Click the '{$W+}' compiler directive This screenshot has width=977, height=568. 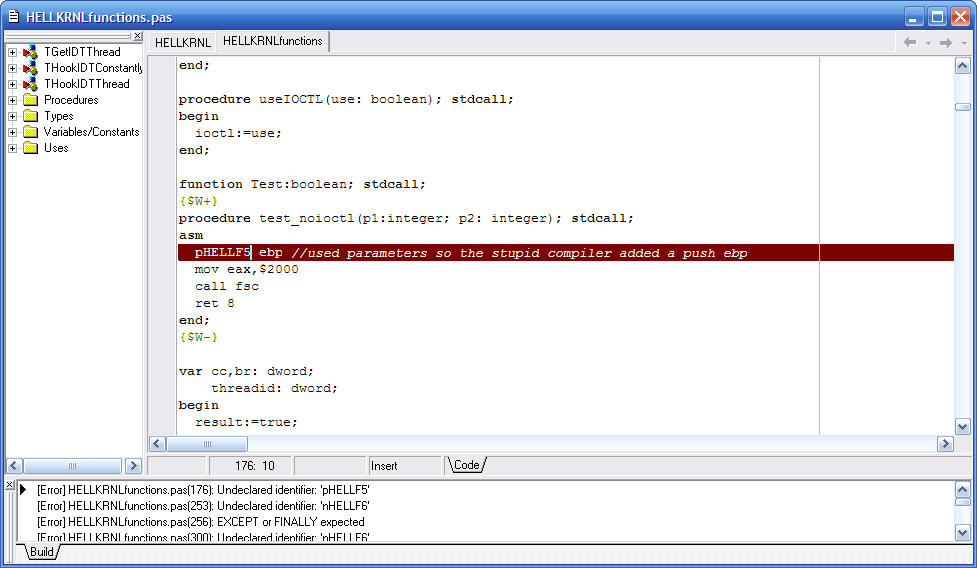coord(199,201)
